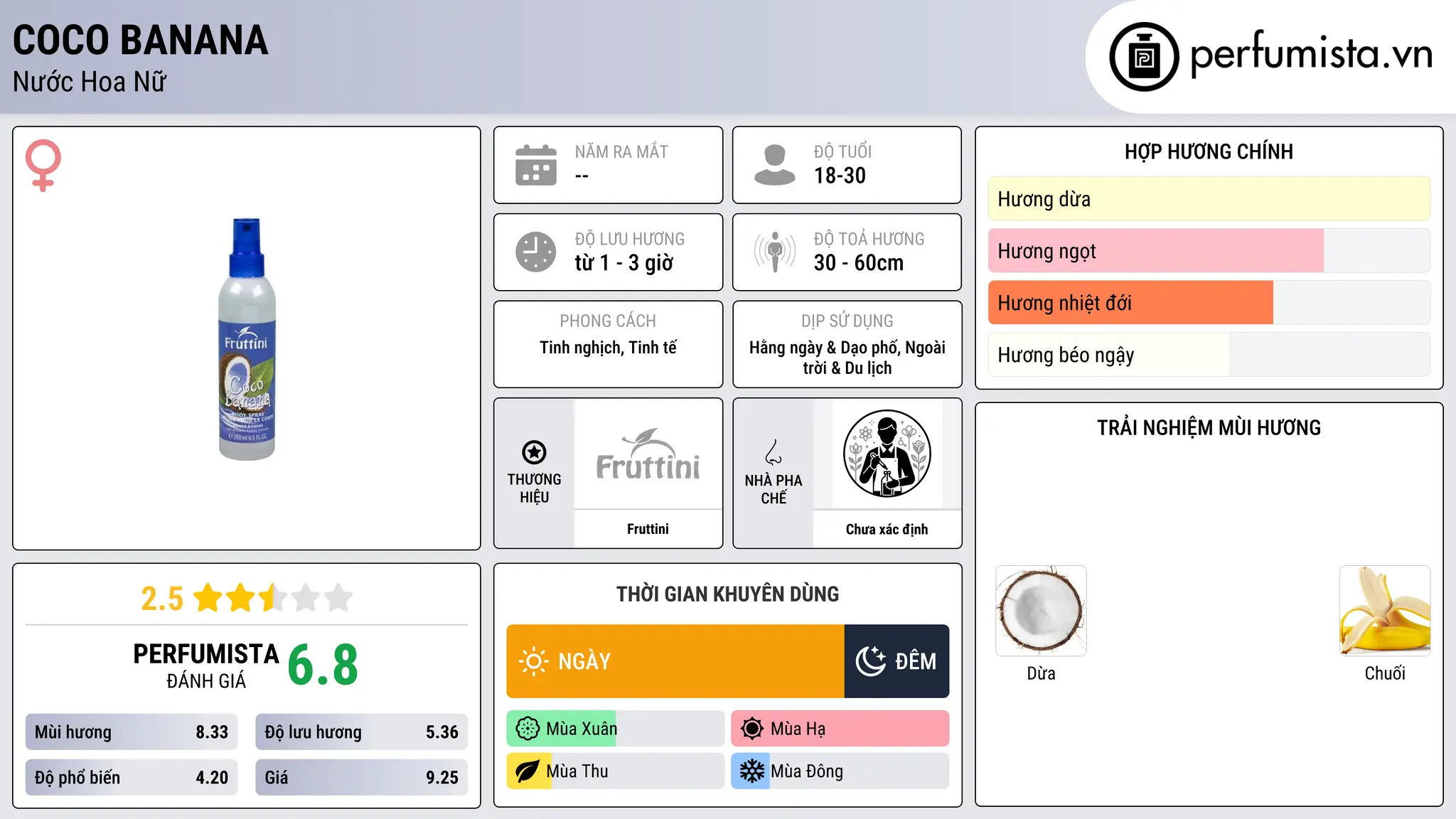Click the COCO BANANA title

(x=141, y=40)
